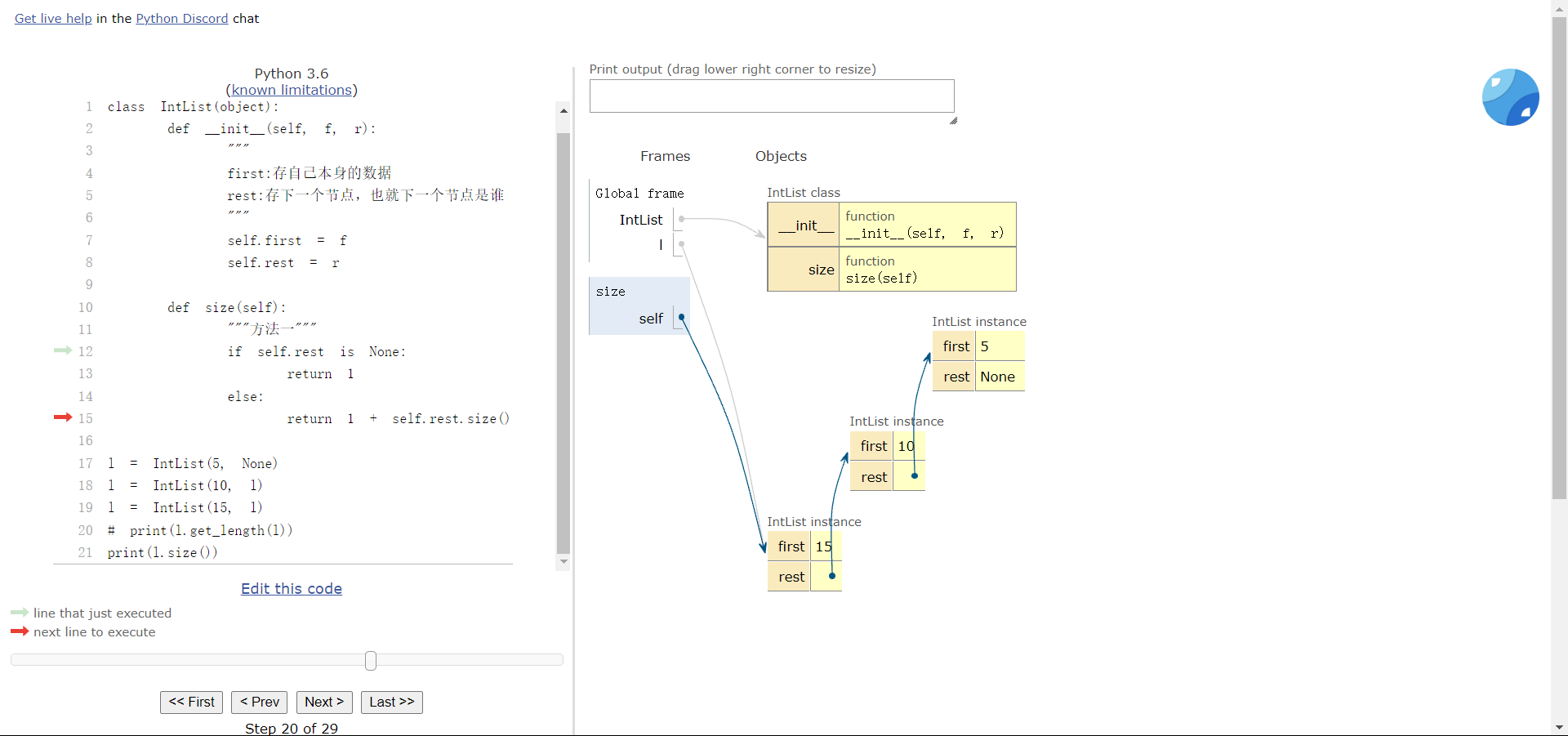Click the Step 20 of 29 label

pyautogui.click(x=292, y=728)
